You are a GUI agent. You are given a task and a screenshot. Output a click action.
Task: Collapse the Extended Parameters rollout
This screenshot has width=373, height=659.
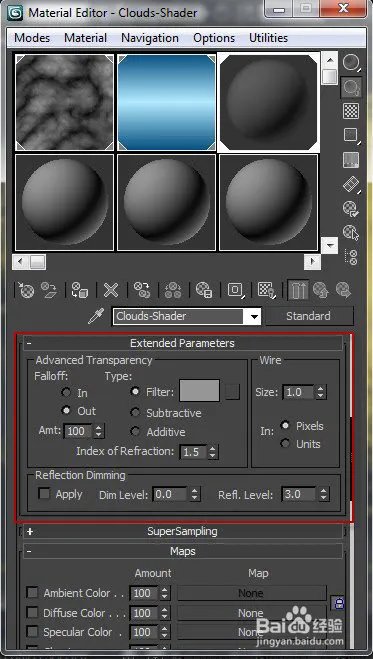(183, 343)
